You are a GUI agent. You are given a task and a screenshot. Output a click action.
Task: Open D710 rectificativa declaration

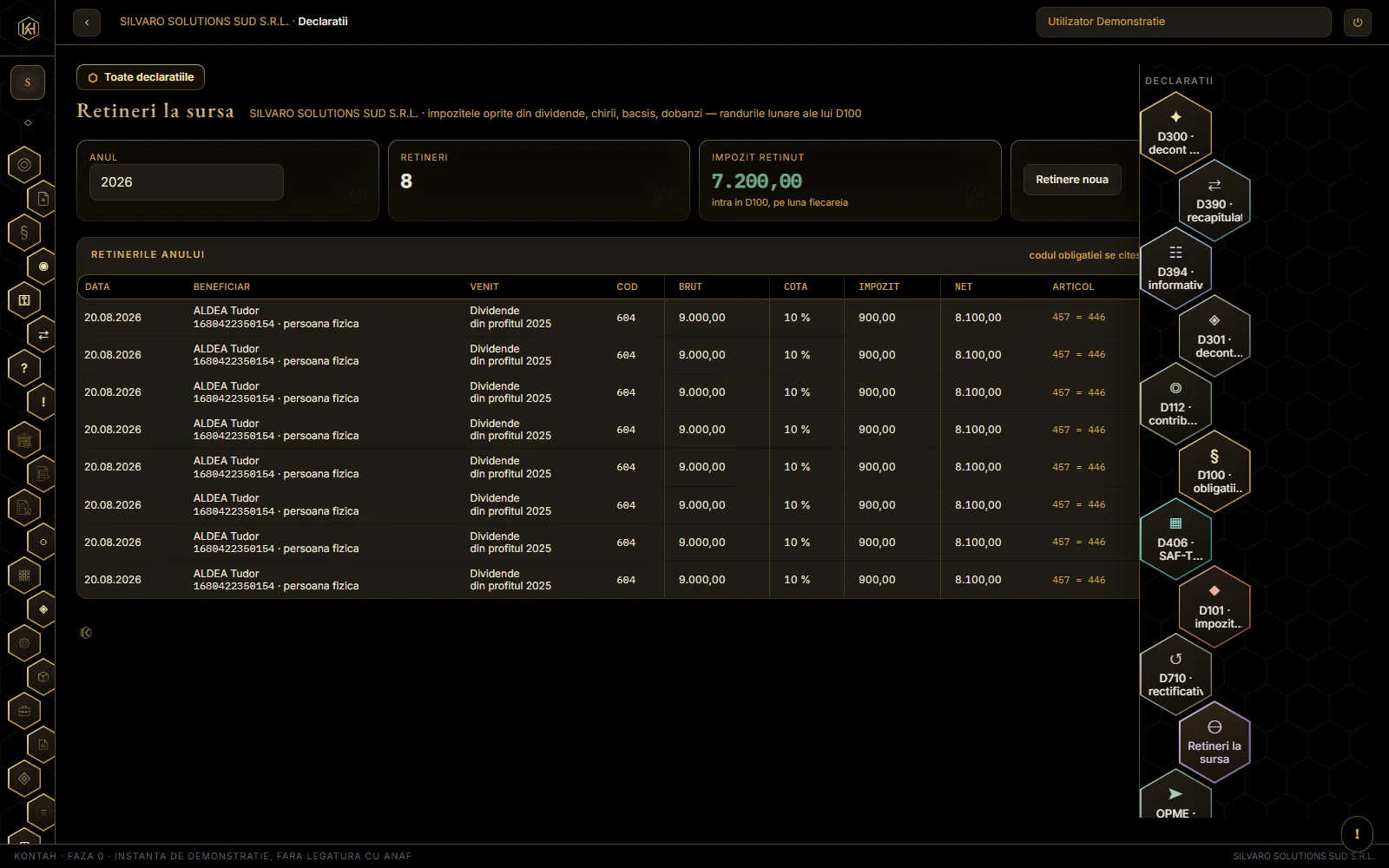point(1175,674)
